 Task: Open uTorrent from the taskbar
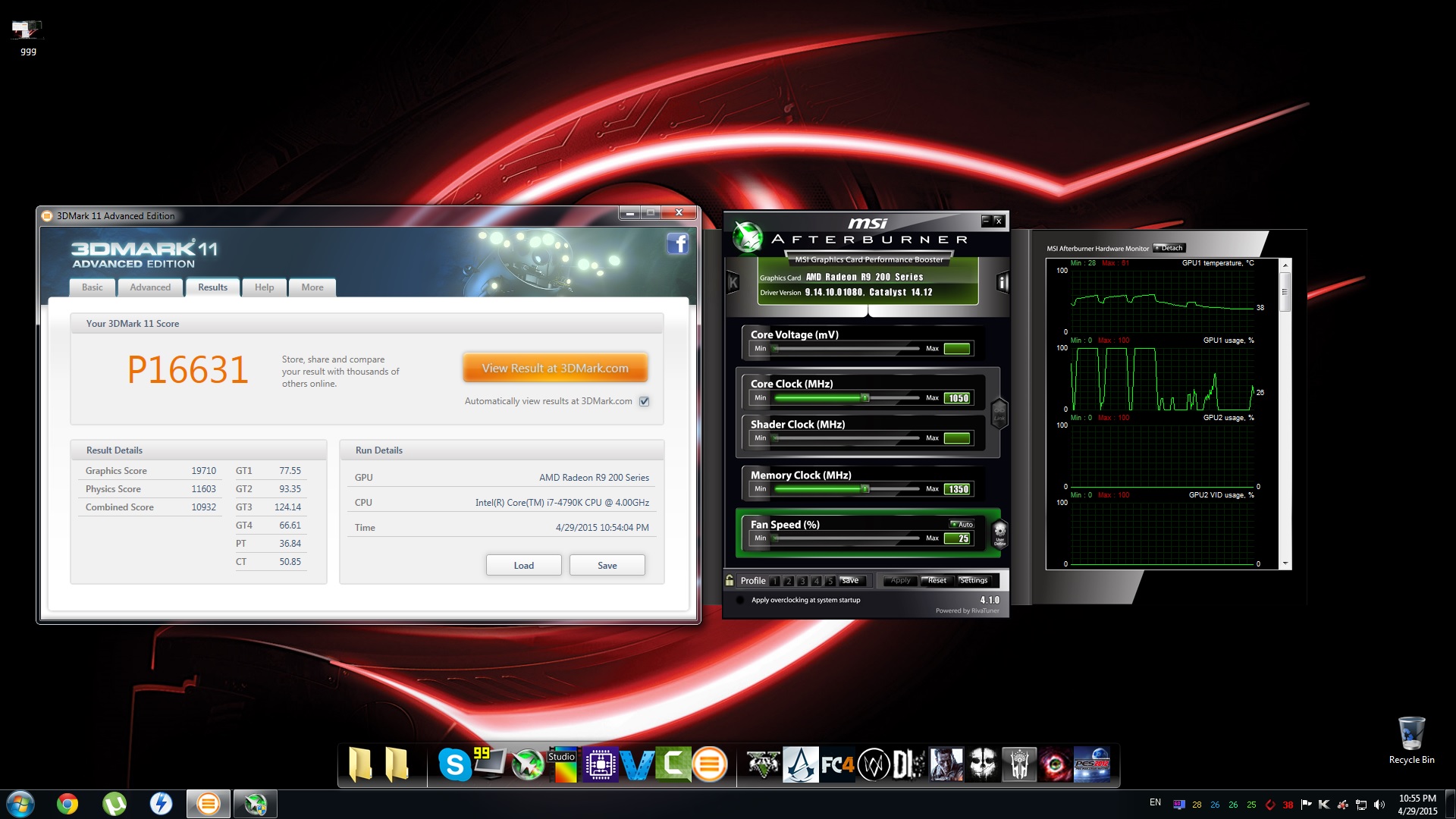point(115,804)
